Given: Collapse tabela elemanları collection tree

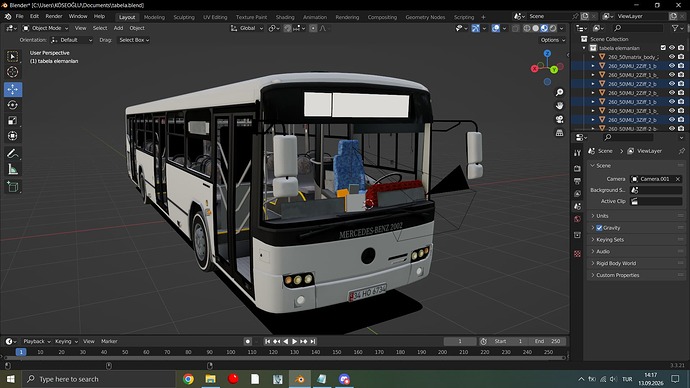Looking at the screenshot, I should click(x=584, y=48).
